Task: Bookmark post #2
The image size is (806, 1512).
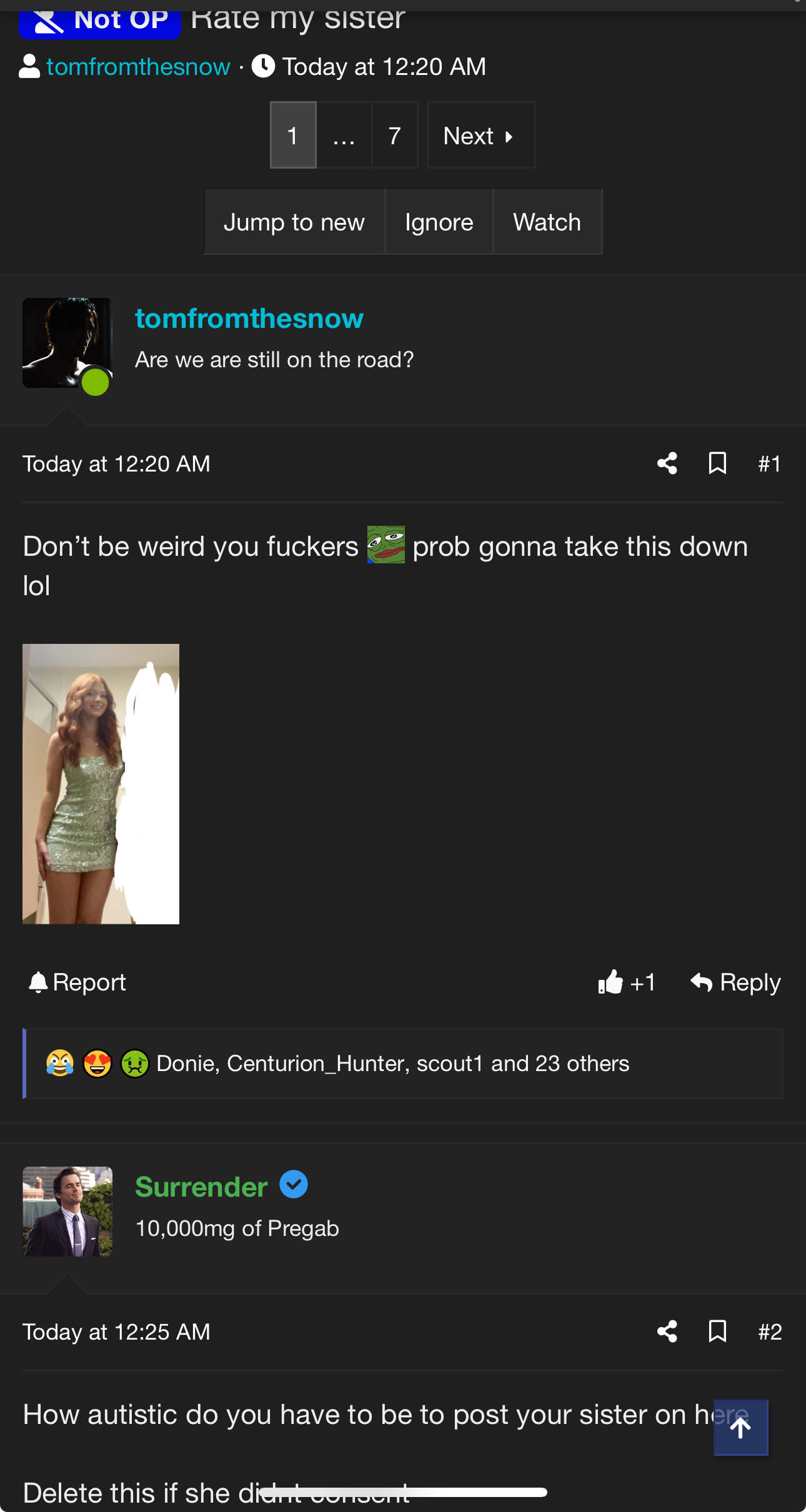Action: click(x=717, y=1332)
